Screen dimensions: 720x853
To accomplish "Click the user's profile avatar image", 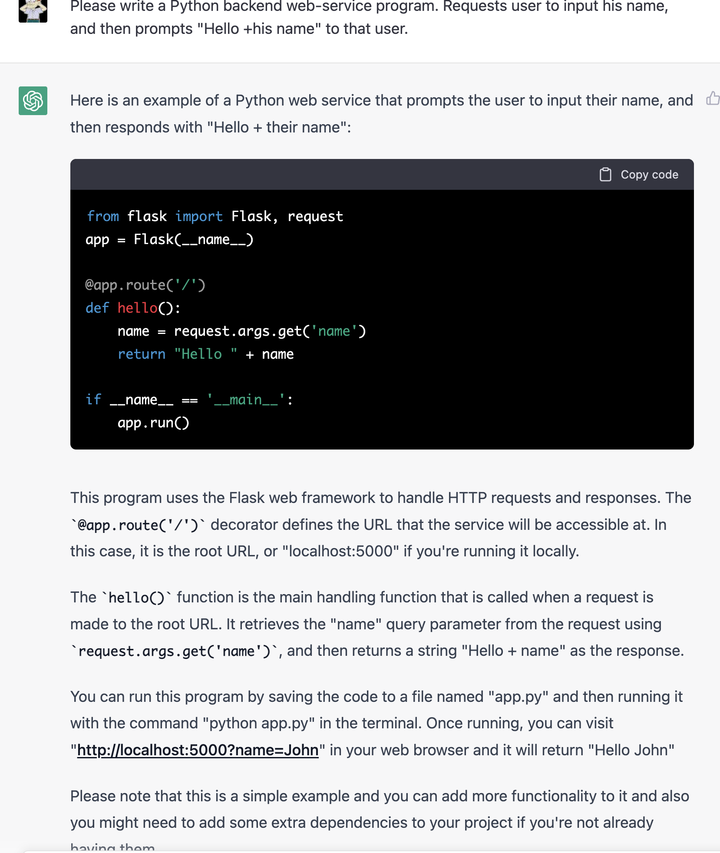I will pos(33,11).
